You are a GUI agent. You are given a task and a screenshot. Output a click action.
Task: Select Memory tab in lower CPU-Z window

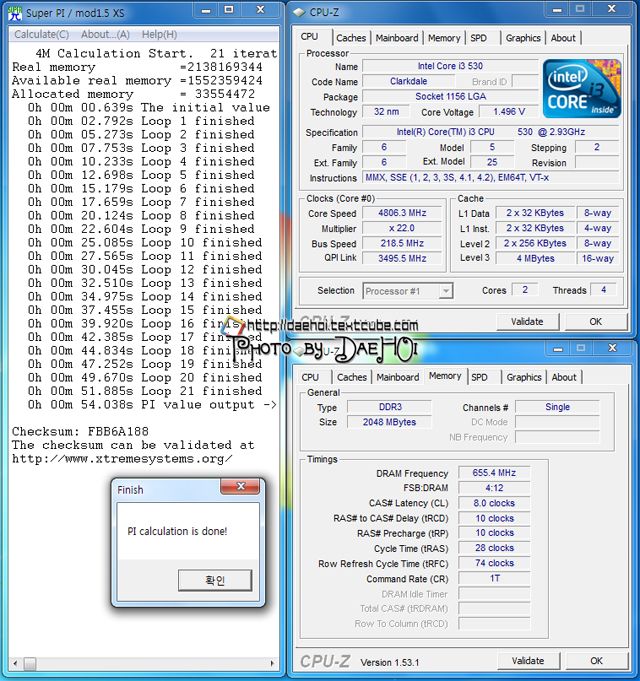445,376
